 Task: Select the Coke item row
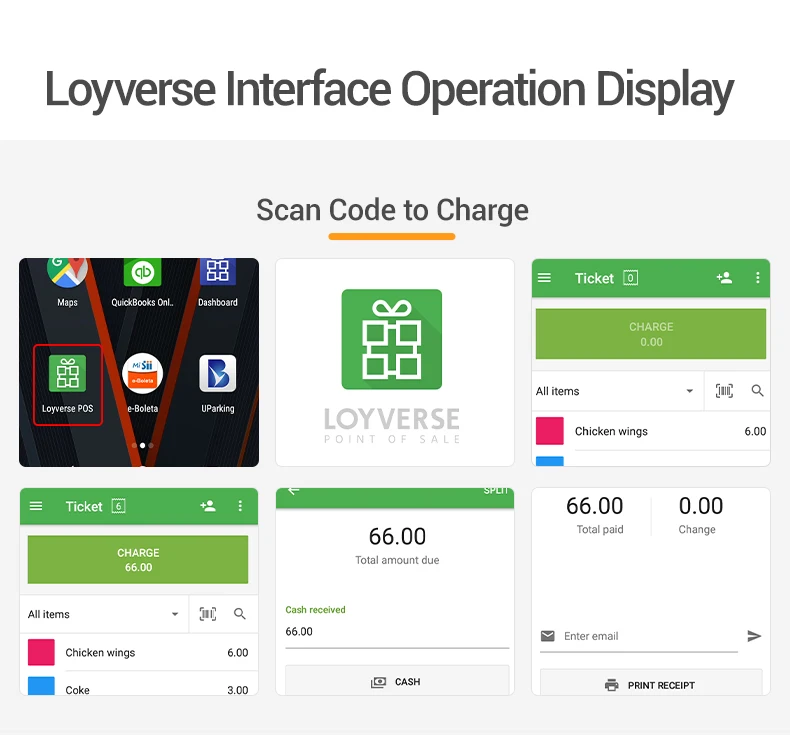pyautogui.click(x=139, y=686)
